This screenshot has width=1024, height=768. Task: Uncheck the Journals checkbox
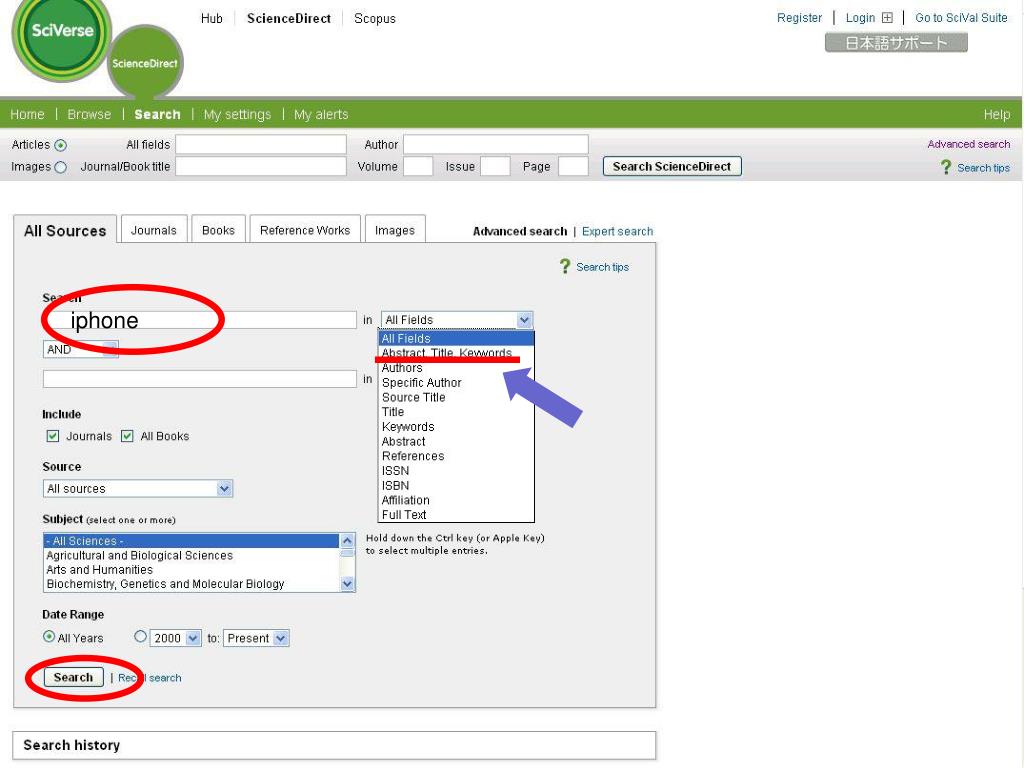[53, 436]
